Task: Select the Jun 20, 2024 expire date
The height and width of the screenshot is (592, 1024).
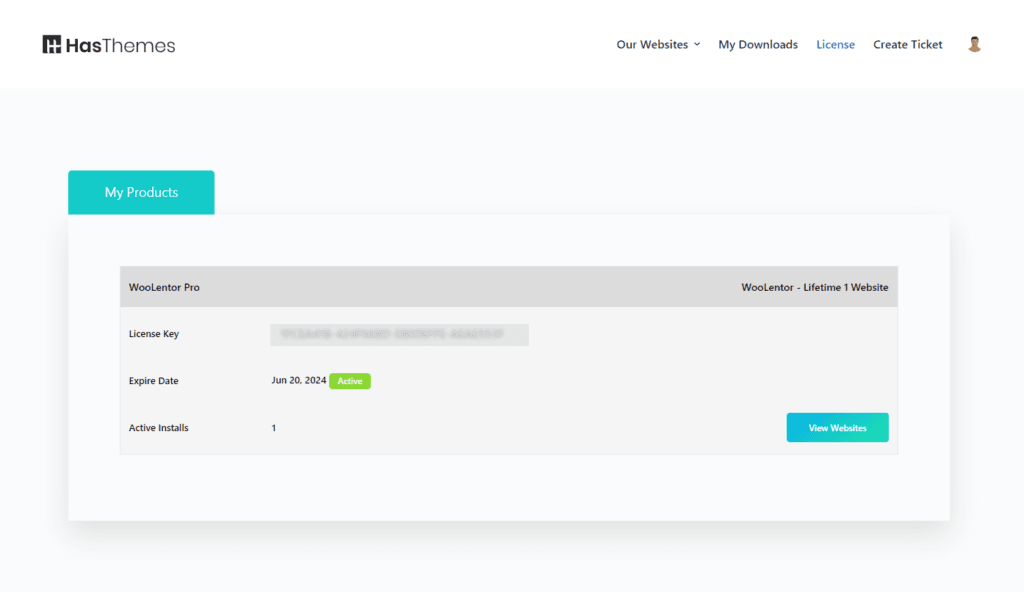Action: 298,381
